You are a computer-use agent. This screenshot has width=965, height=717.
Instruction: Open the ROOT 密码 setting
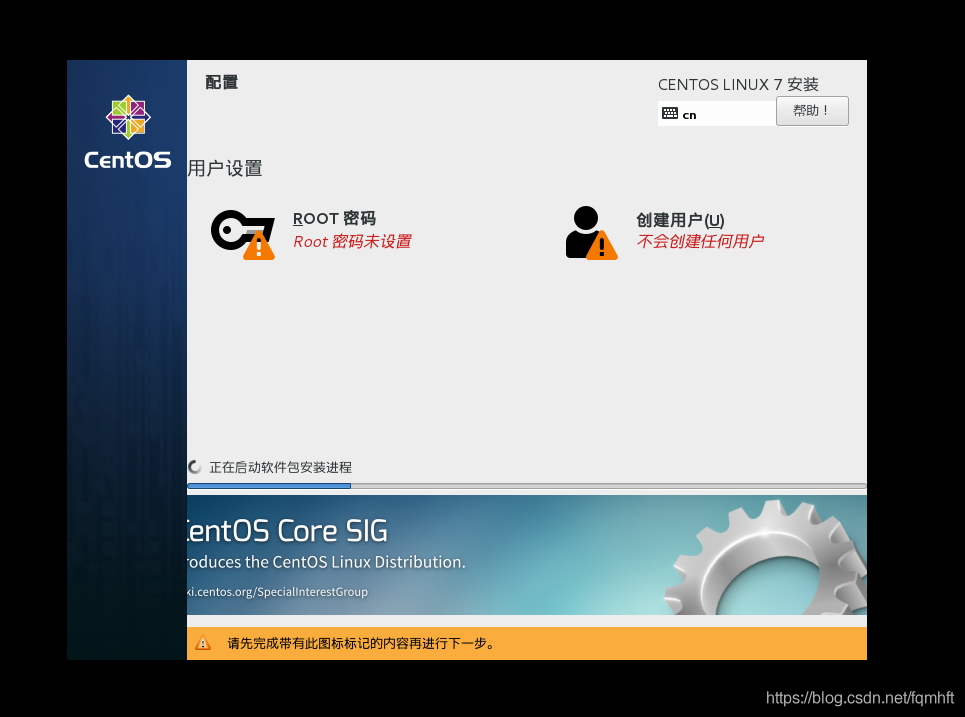(334, 218)
